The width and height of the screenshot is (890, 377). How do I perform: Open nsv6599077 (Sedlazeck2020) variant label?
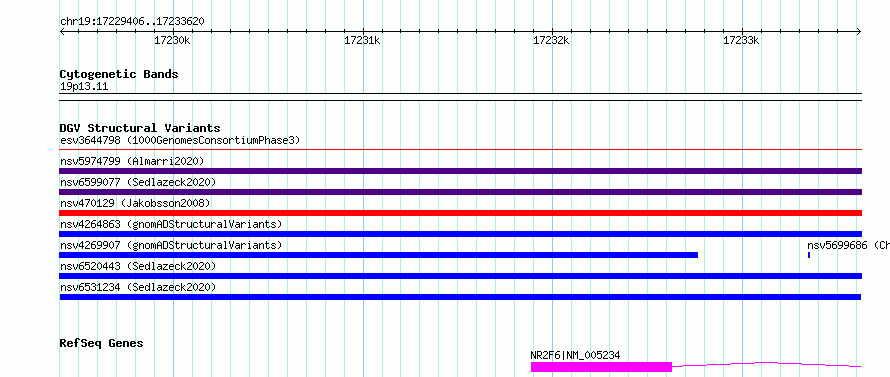pos(138,182)
